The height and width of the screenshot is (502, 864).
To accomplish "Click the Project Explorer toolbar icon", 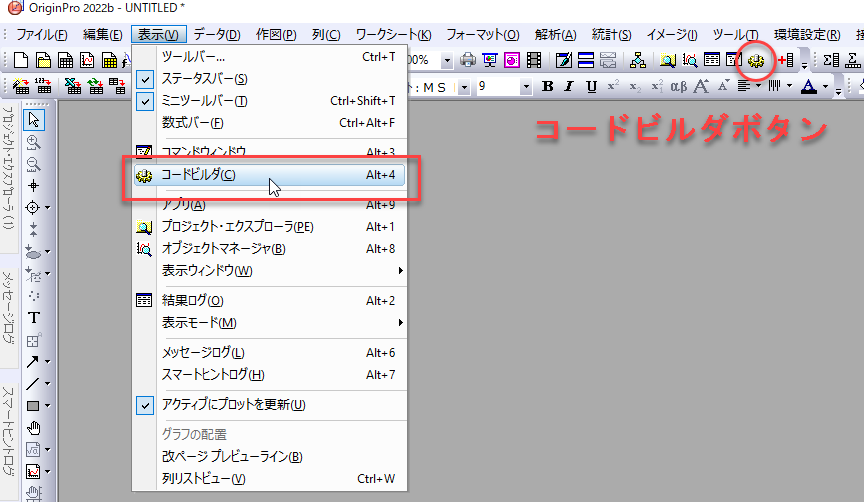I will pyautogui.click(x=668, y=60).
